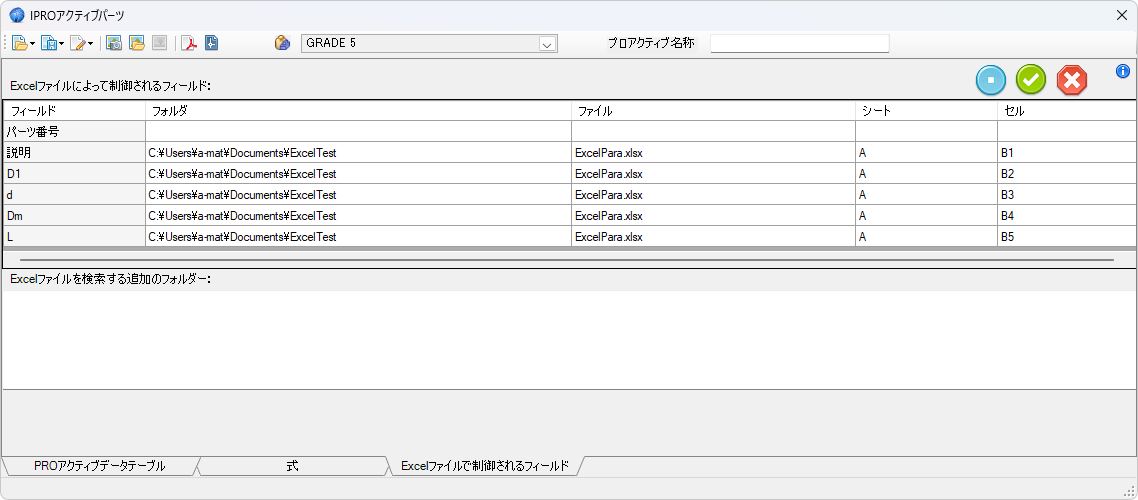Click cell reference B4
1138x500 pixels.
coord(1067,216)
